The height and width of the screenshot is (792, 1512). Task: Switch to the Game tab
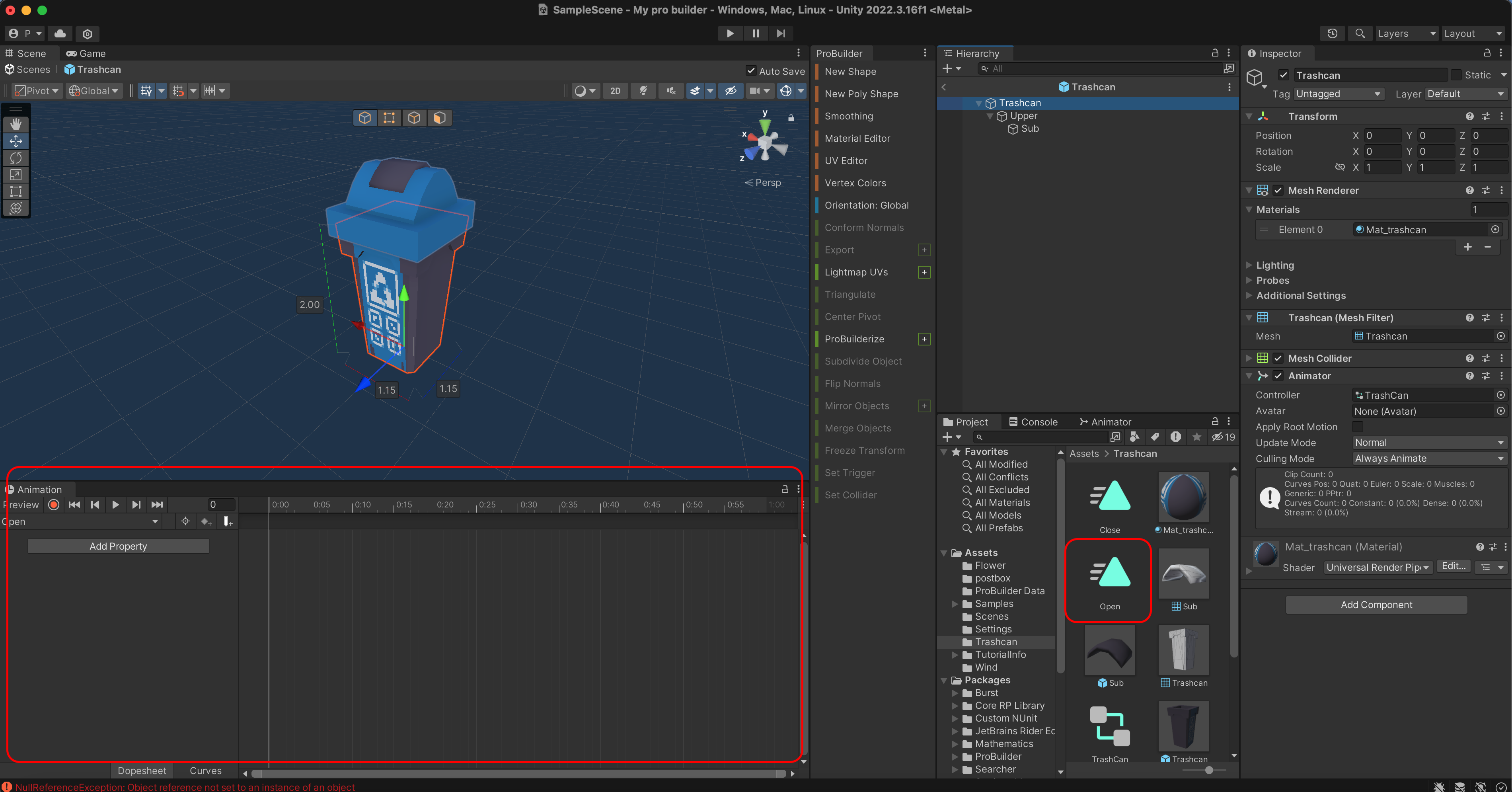click(x=86, y=53)
